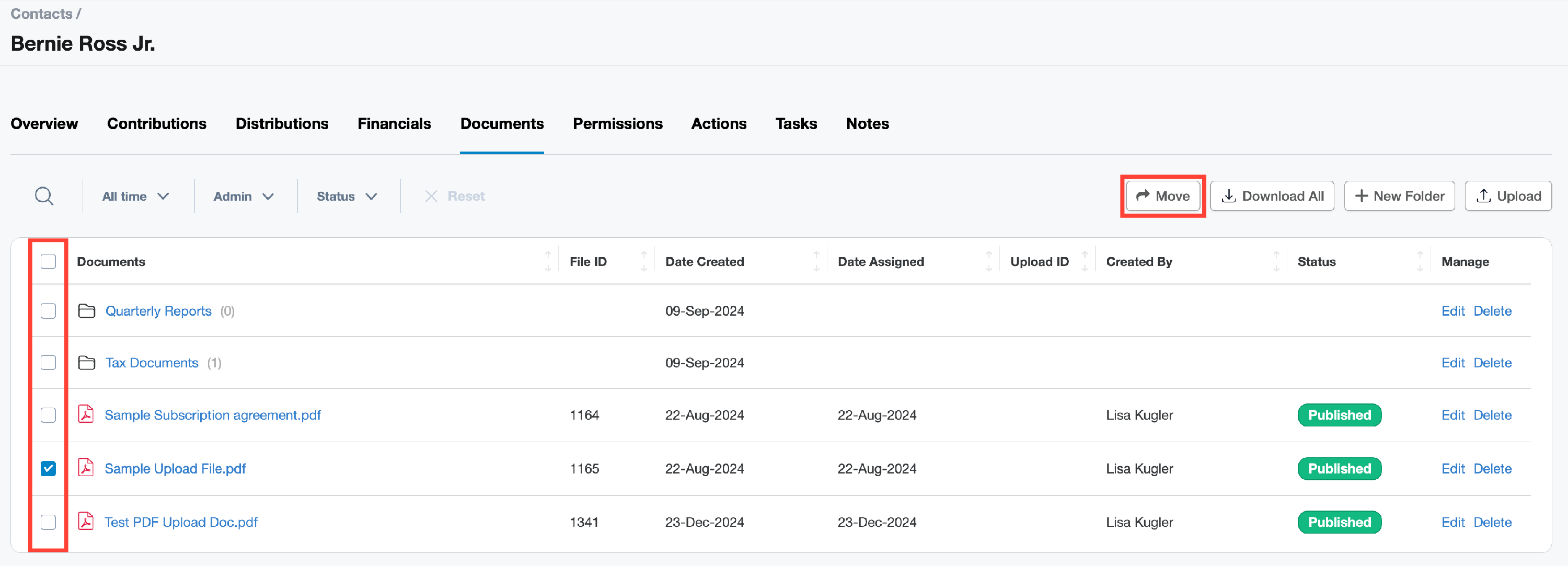Expand the All time date filter

pos(135,196)
